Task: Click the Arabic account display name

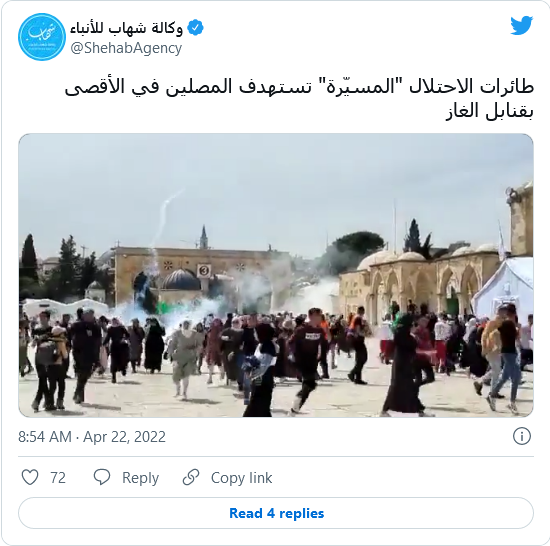Action: [x=126, y=28]
